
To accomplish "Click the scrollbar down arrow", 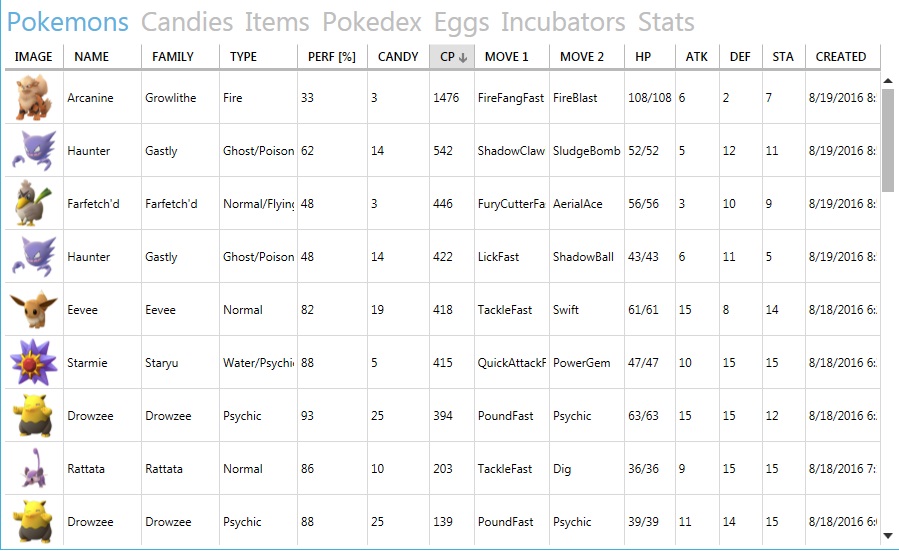I will pos(888,536).
